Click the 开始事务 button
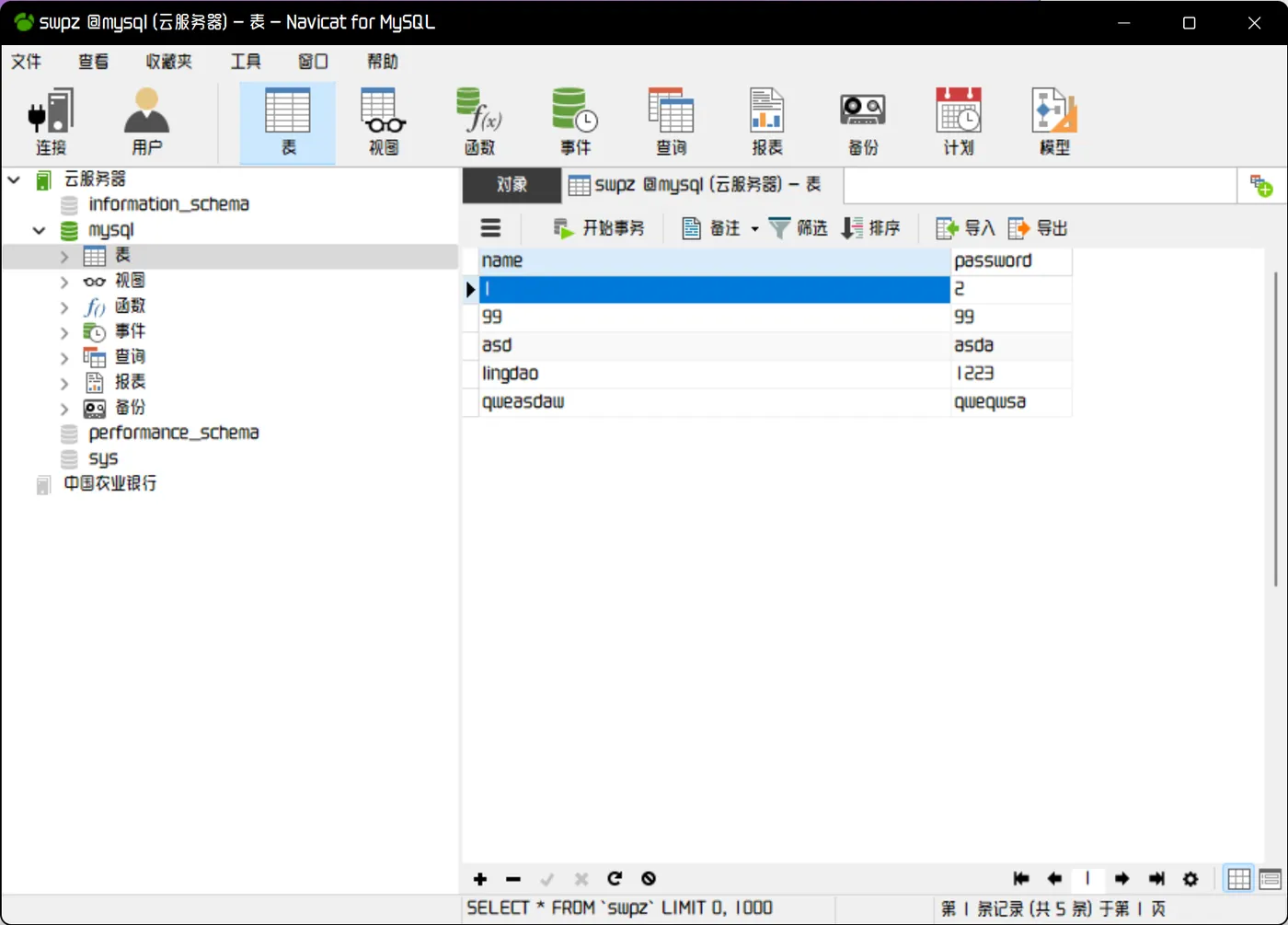This screenshot has width=1288, height=925. pyautogui.click(x=599, y=228)
